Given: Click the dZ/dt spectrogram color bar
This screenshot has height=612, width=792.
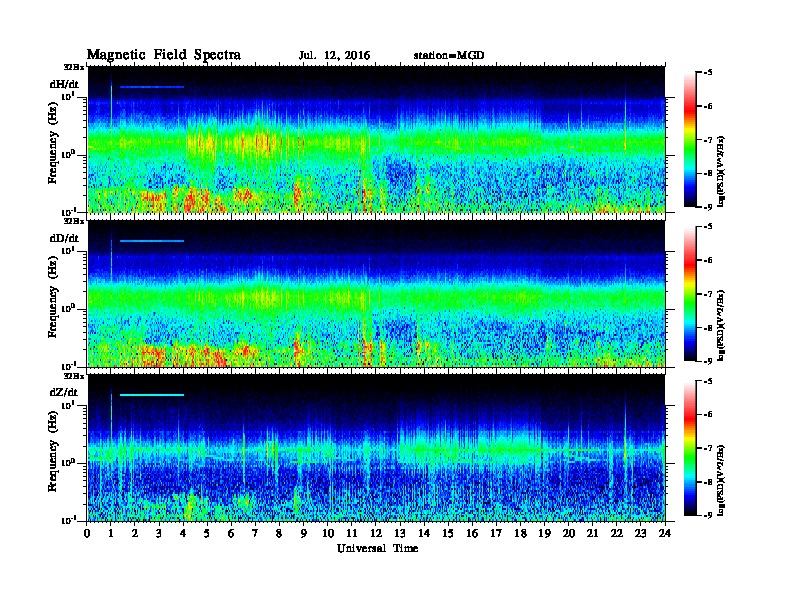Looking at the screenshot, I should point(690,448).
